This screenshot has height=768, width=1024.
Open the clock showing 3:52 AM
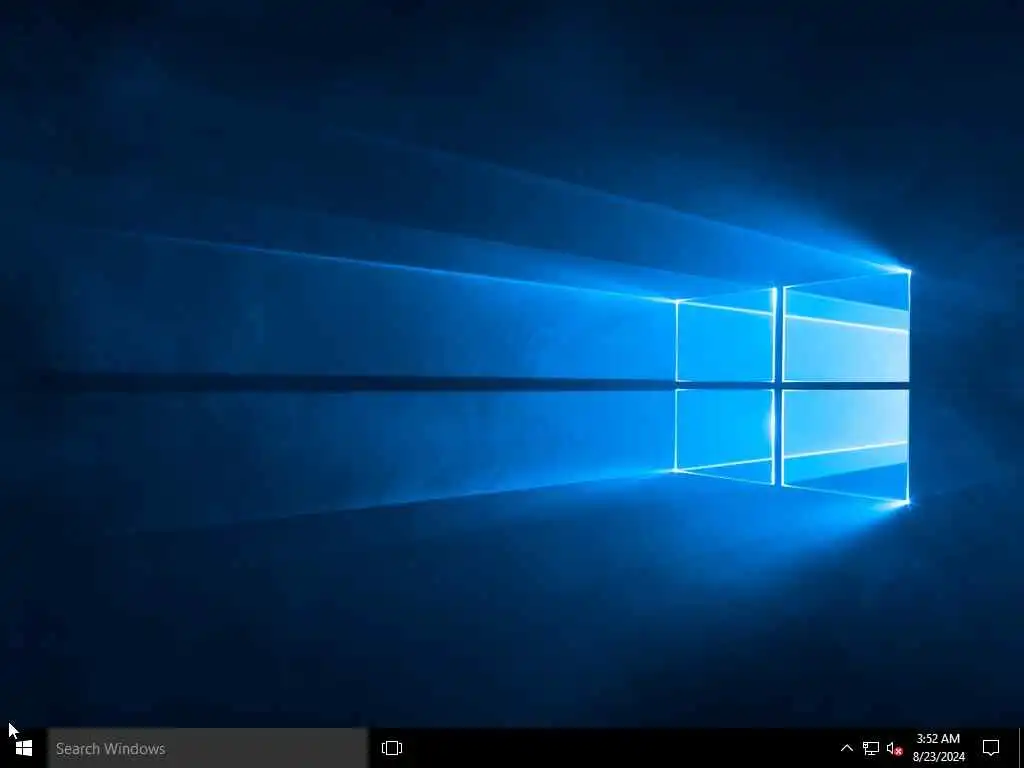[x=938, y=748]
